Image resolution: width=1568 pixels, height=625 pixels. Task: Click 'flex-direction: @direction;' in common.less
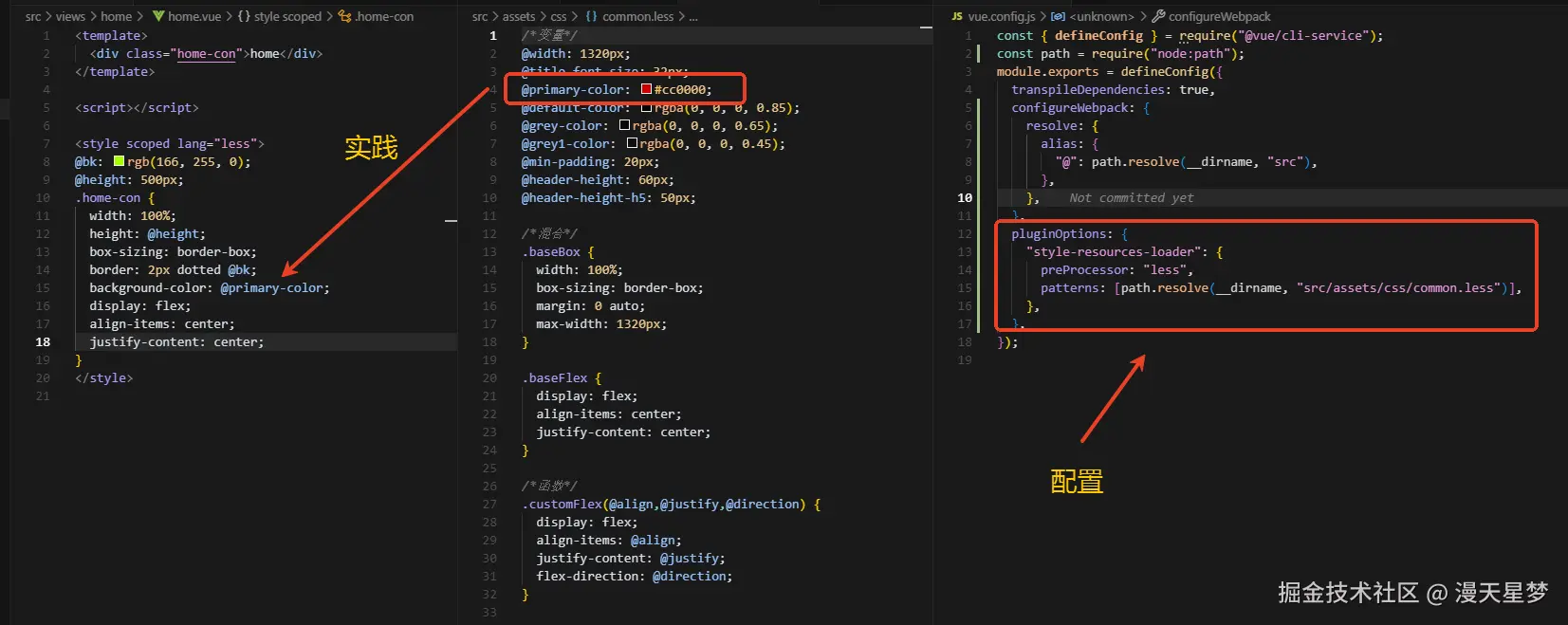tap(635, 576)
